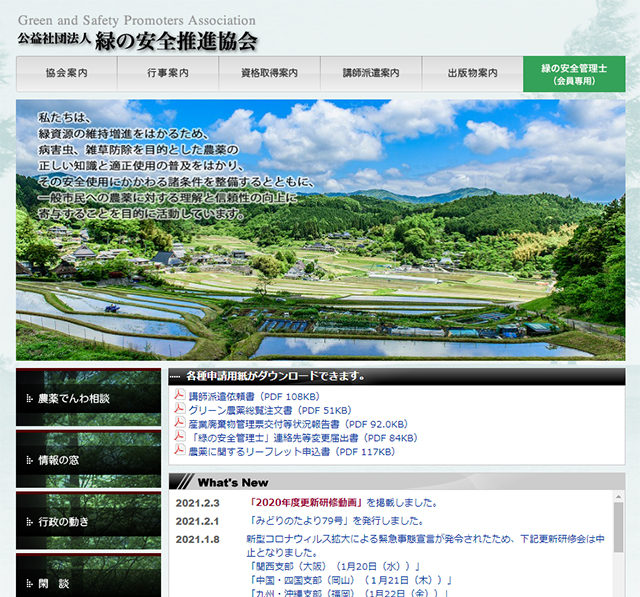This screenshot has width=640, height=597.
Task: Click PDF icon next to グリーン農薬総覧注文書
Action: click(x=180, y=410)
